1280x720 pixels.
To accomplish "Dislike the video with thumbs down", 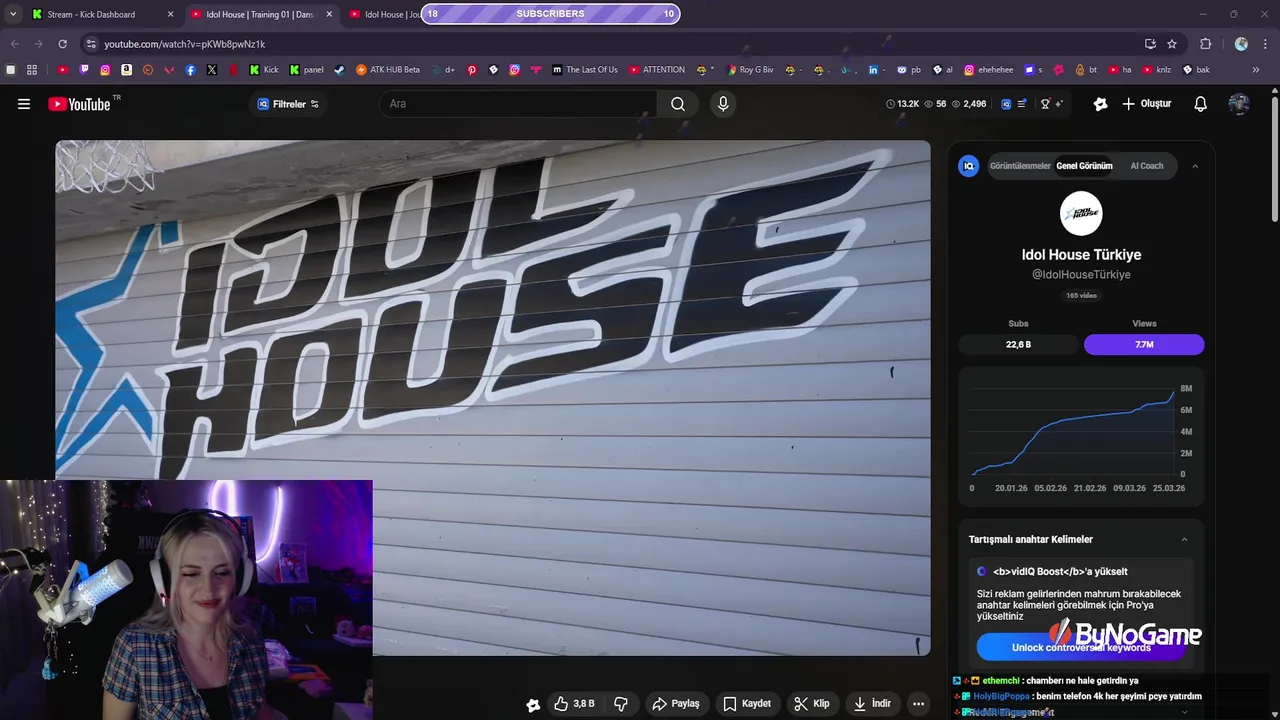I will tap(621, 704).
